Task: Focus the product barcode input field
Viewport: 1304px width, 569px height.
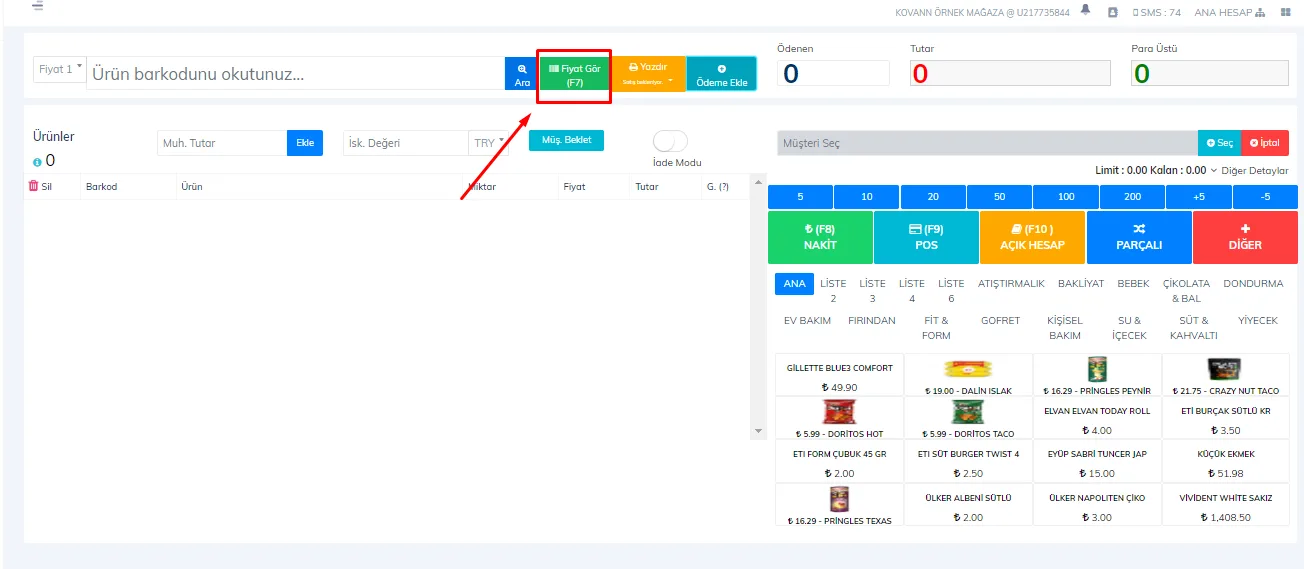Action: point(295,74)
